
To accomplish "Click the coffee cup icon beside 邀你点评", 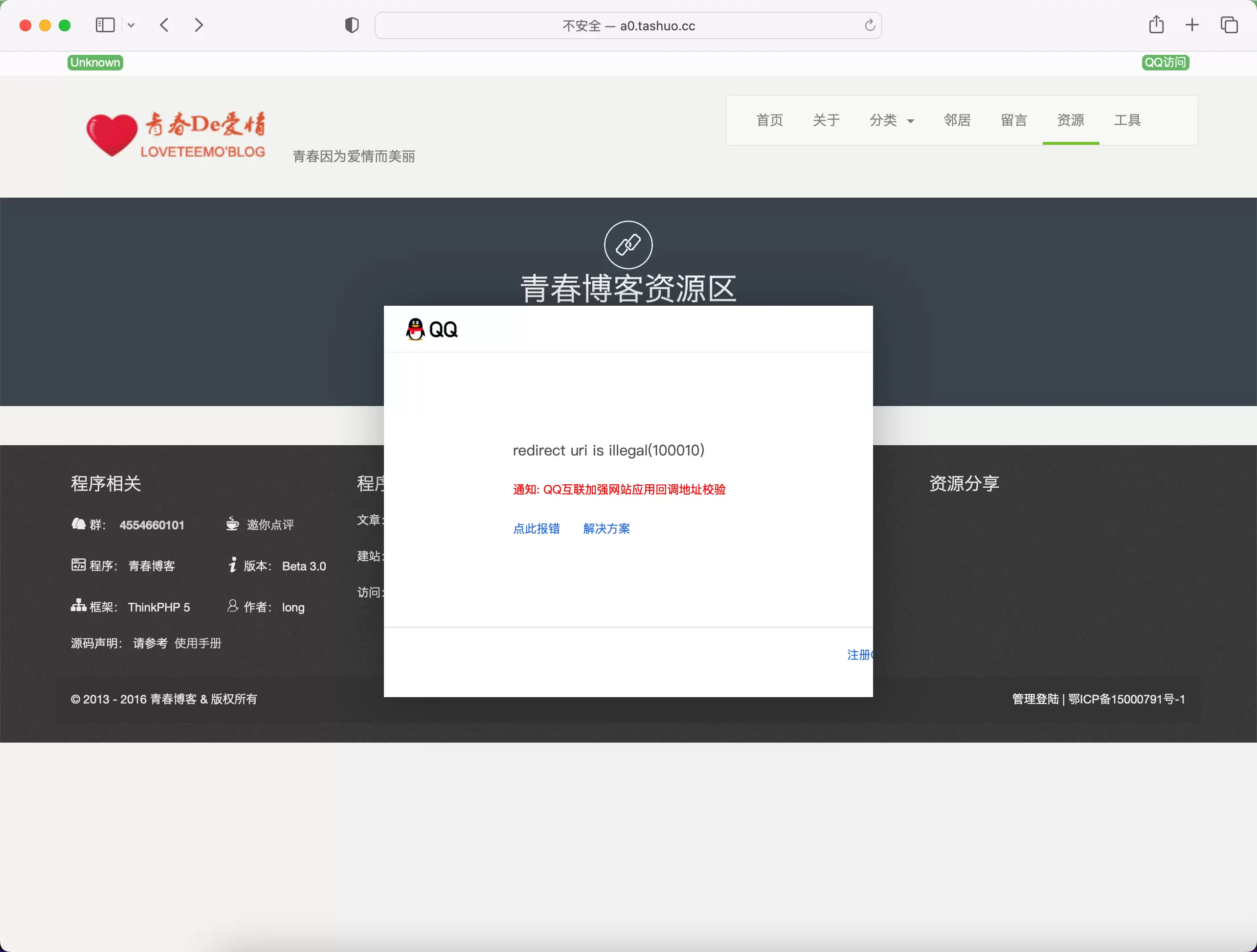I will [x=232, y=523].
